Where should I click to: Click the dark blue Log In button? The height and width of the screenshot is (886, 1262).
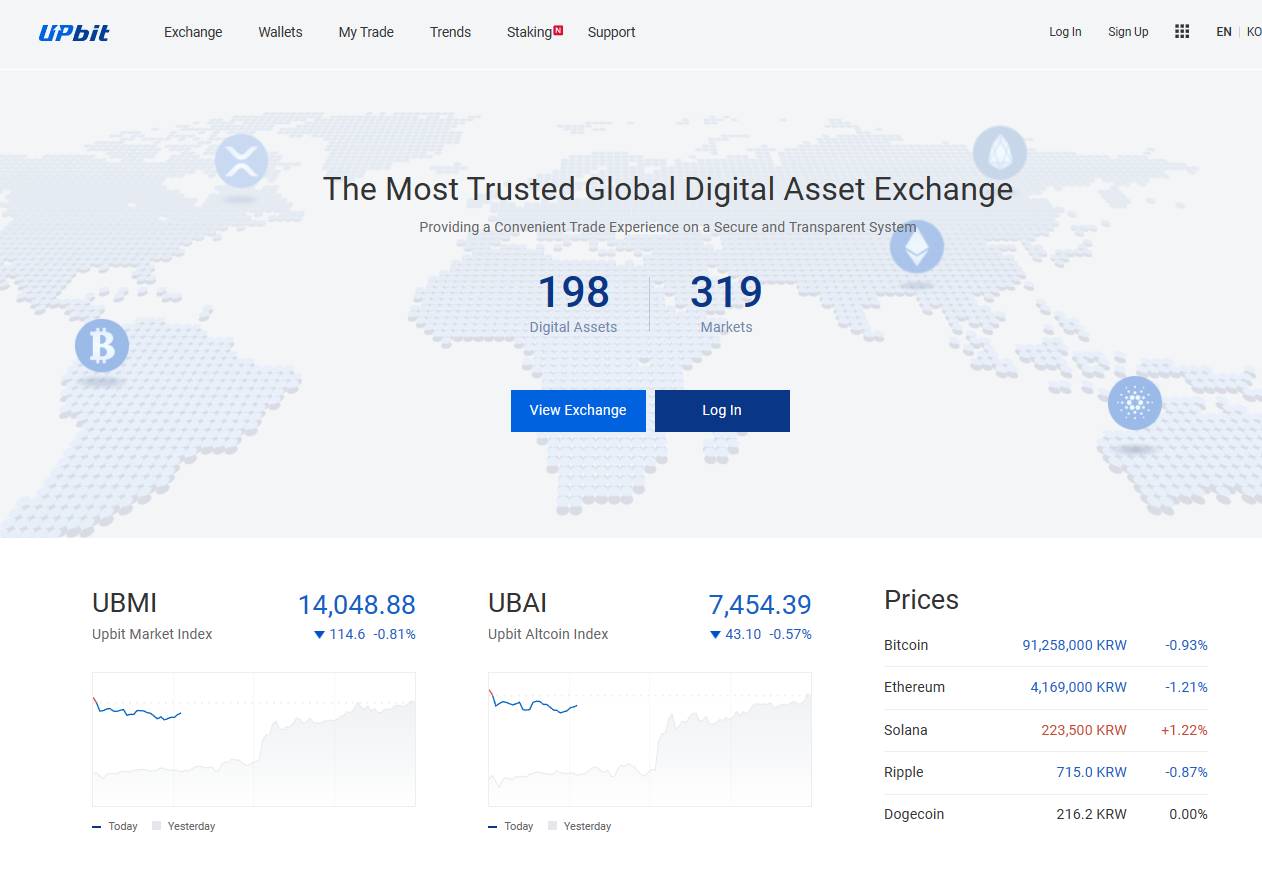pos(722,411)
